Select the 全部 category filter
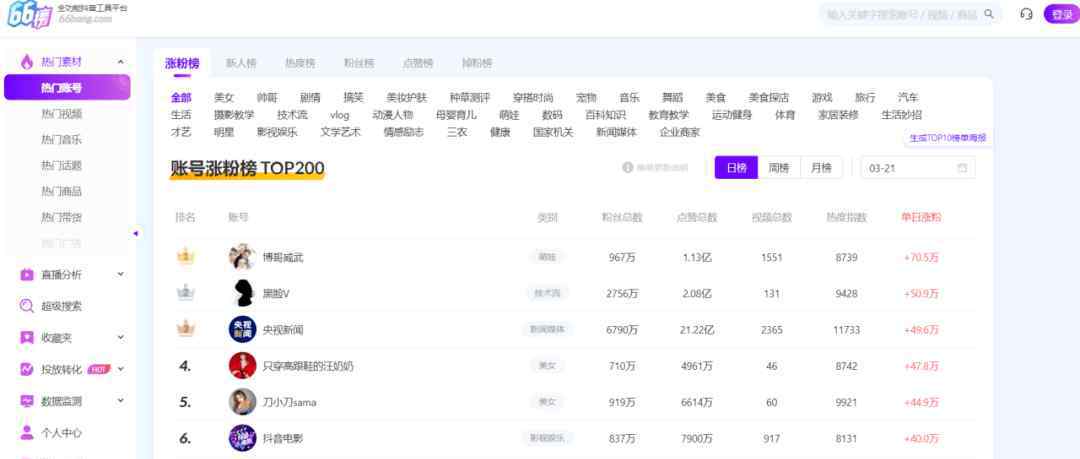The height and width of the screenshot is (459, 1080). click(x=181, y=98)
